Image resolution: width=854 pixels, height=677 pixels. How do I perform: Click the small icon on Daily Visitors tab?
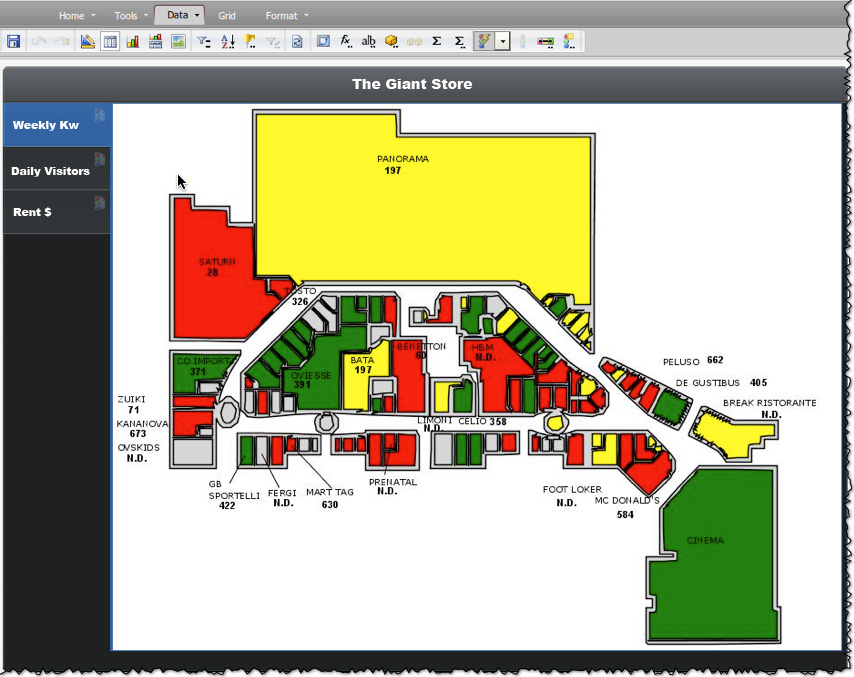(100, 159)
